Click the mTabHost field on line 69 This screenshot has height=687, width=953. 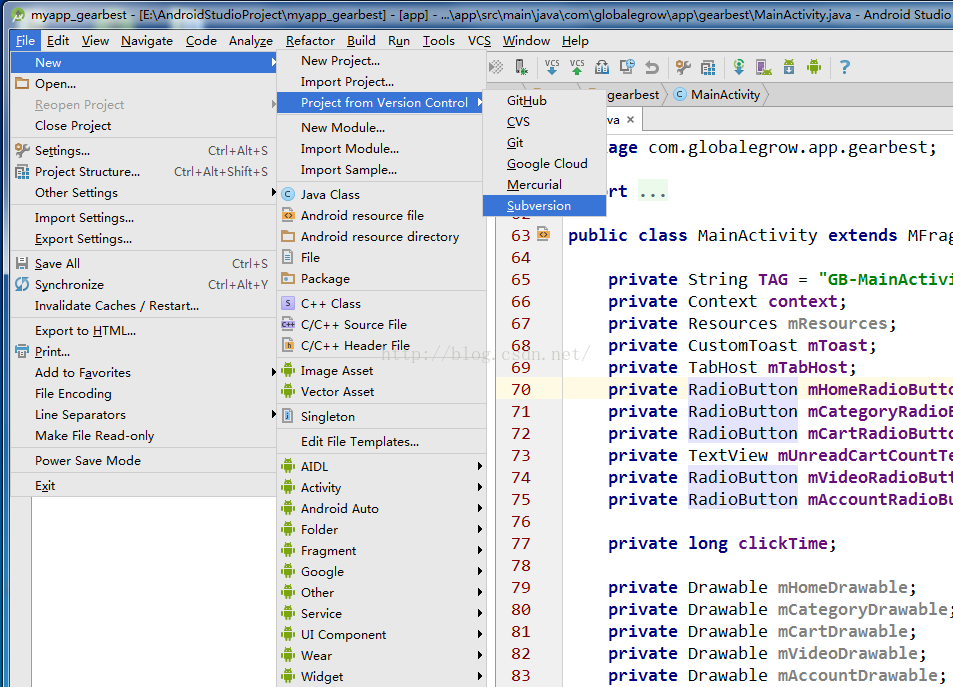coord(807,367)
